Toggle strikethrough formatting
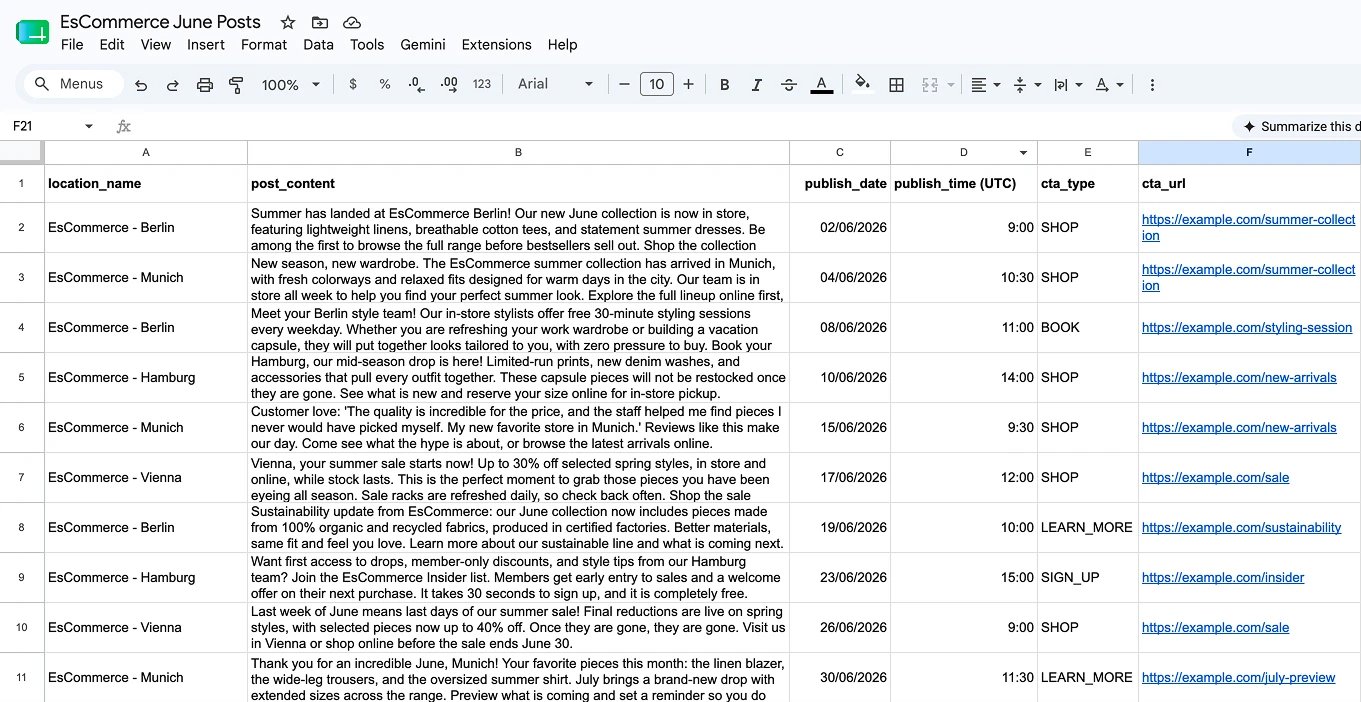Viewport: 1361px width, 702px height. pos(789,85)
